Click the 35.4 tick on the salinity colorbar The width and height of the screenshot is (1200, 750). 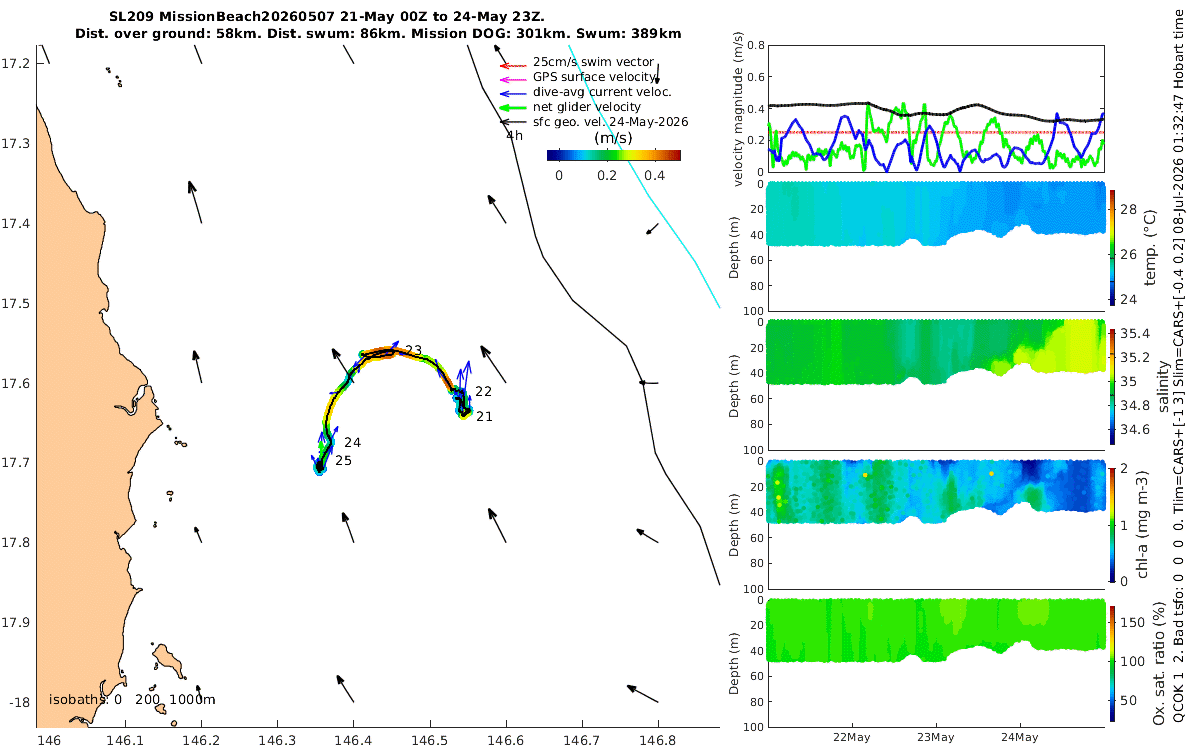1135,334
